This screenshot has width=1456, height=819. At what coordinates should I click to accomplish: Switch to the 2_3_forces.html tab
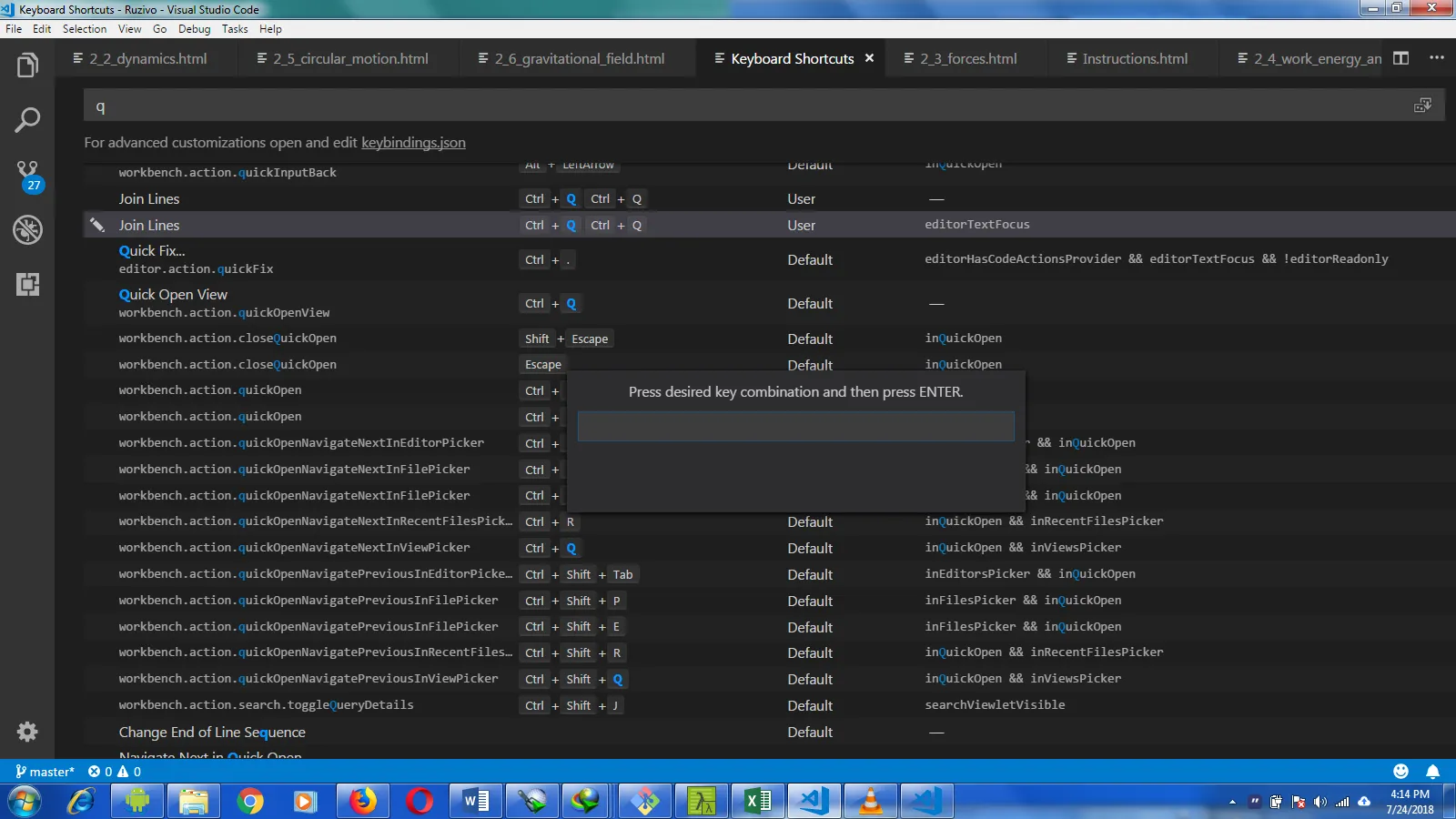tap(968, 58)
